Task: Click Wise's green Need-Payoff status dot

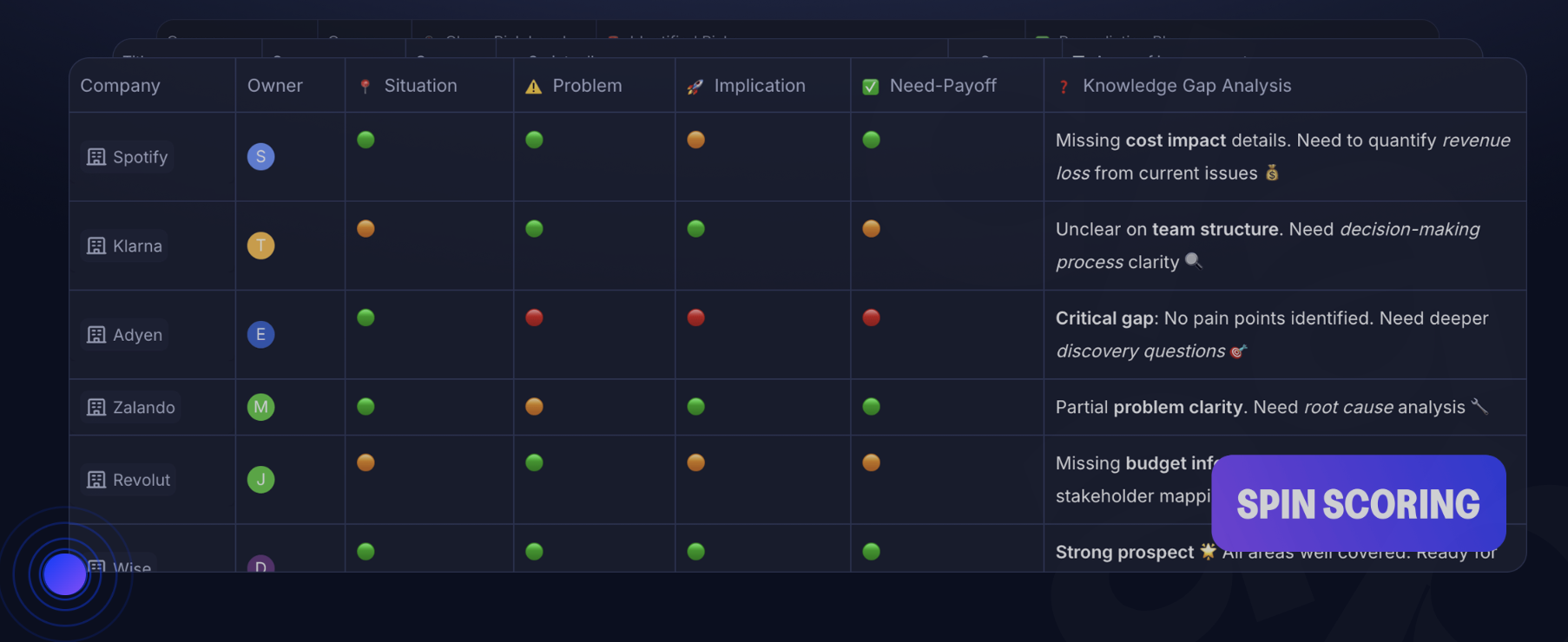Action: pos(871,552)
